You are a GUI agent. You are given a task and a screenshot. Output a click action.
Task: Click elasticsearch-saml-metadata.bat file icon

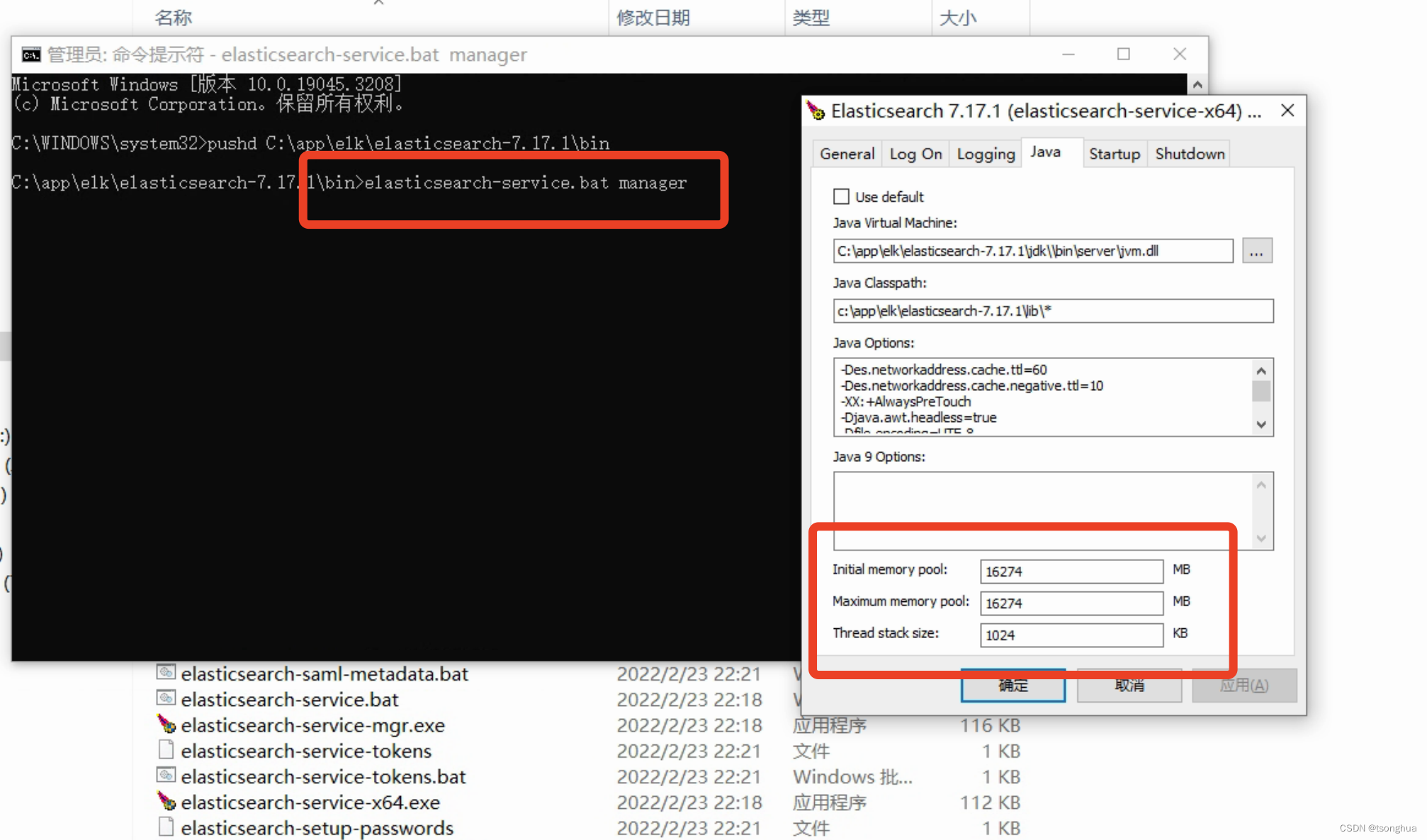click(166, 672)
